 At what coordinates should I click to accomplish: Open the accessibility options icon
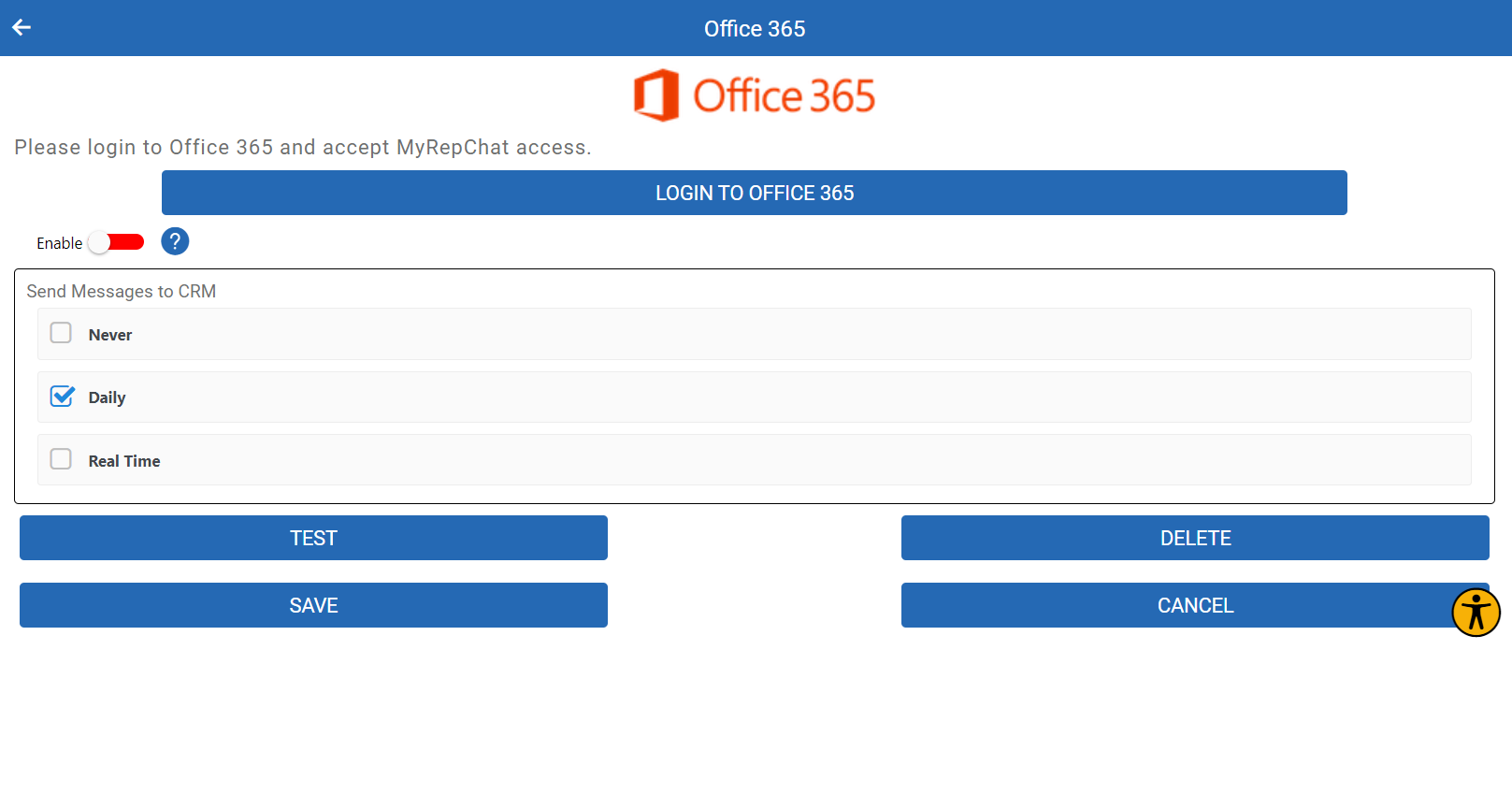pyautogui.click(x=1476, y=613)
